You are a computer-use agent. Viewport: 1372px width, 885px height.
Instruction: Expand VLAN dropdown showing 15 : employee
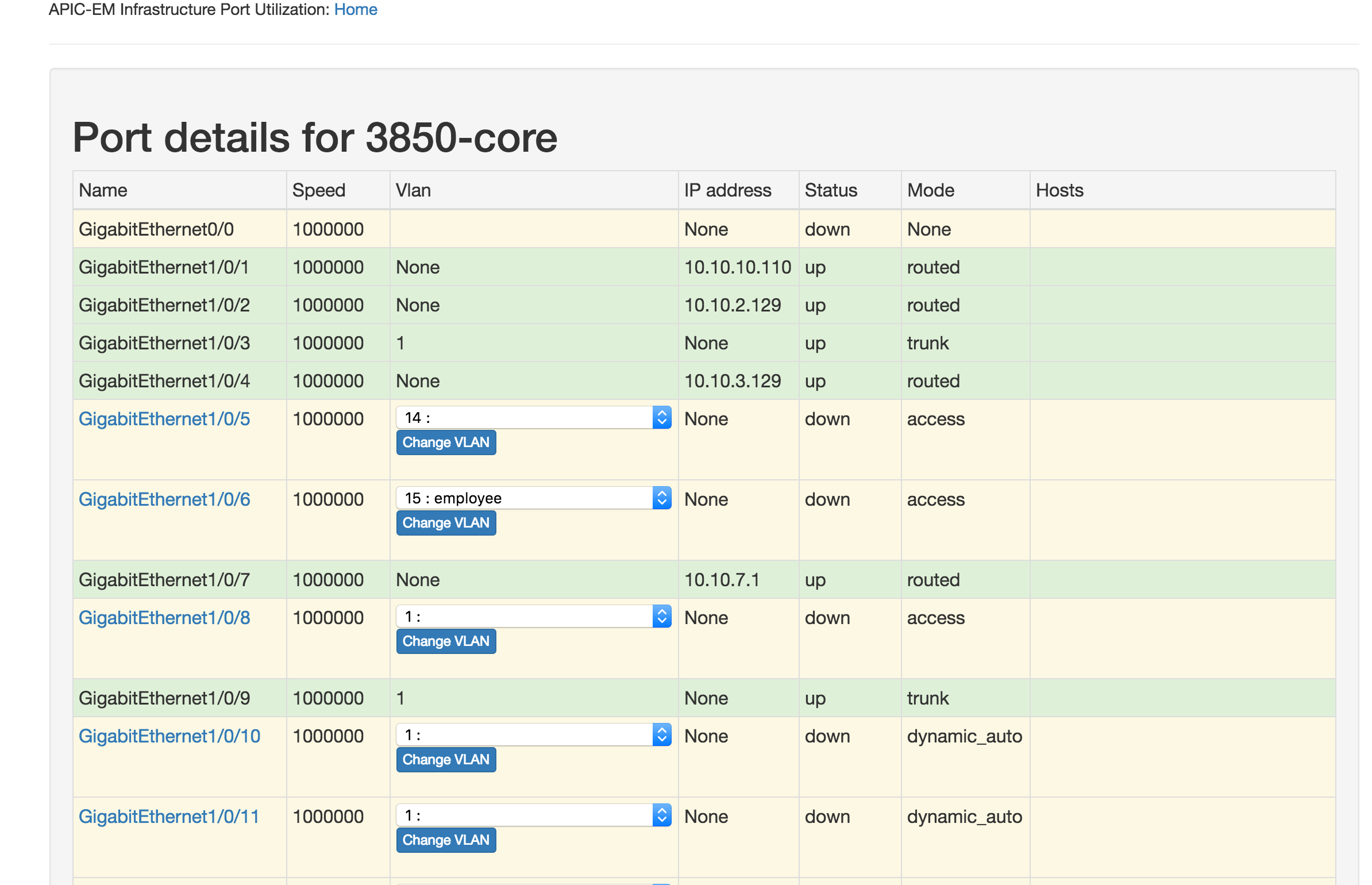click(534, 498)
